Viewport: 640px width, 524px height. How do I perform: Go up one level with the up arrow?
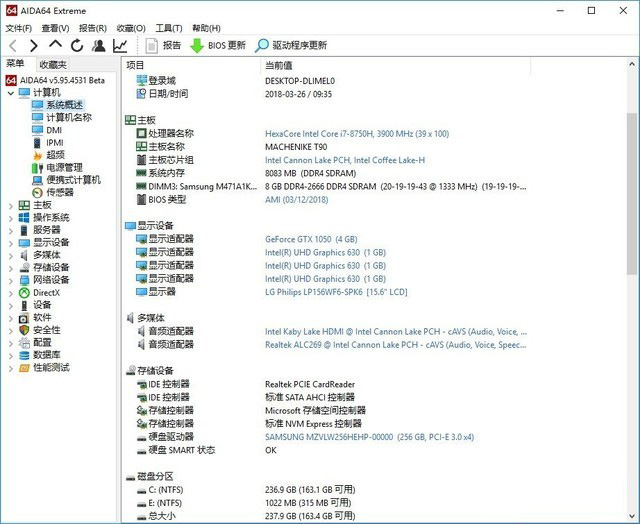[55, 44]
